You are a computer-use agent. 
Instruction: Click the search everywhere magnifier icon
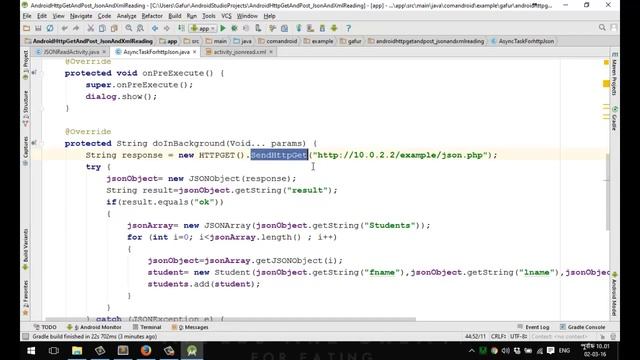click(x=602, y=28)
